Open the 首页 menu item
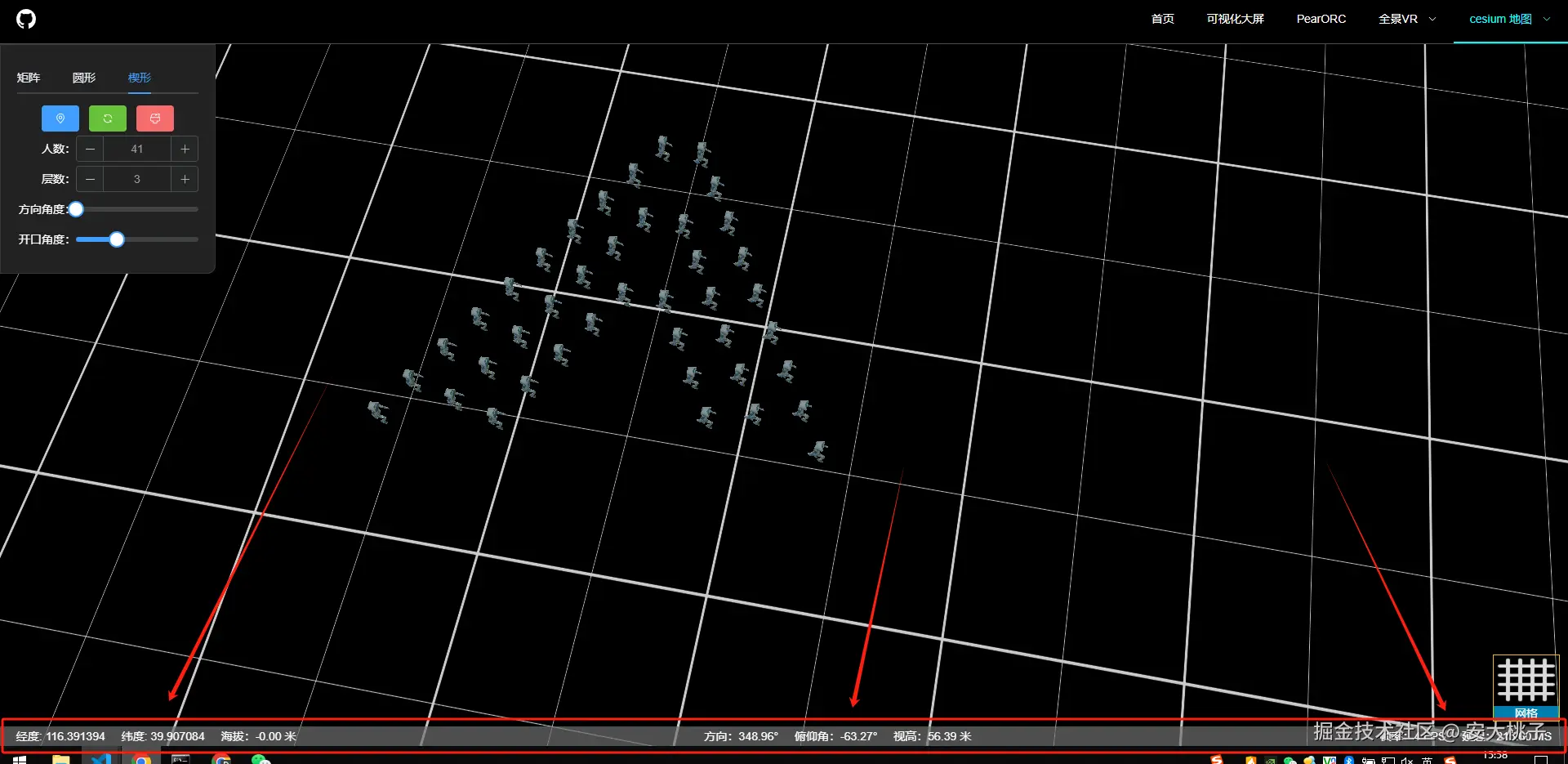The width and height of the screenshot is (1568, 764). point(1163,19)
